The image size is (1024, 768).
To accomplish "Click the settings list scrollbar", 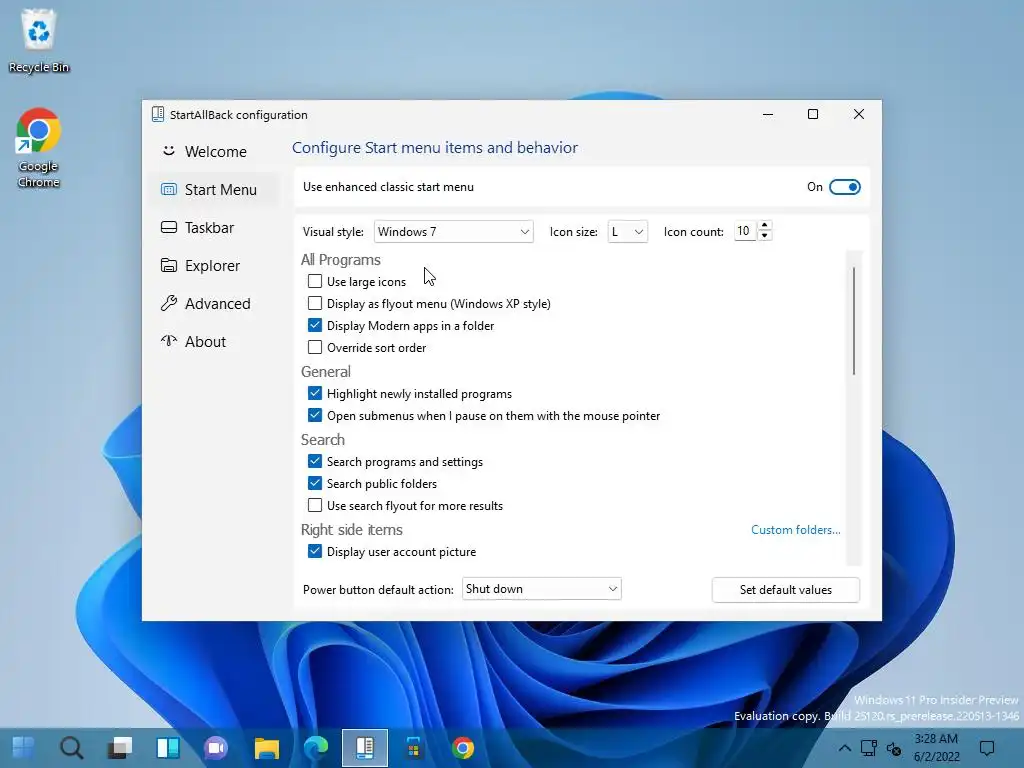I will [854, 321].
